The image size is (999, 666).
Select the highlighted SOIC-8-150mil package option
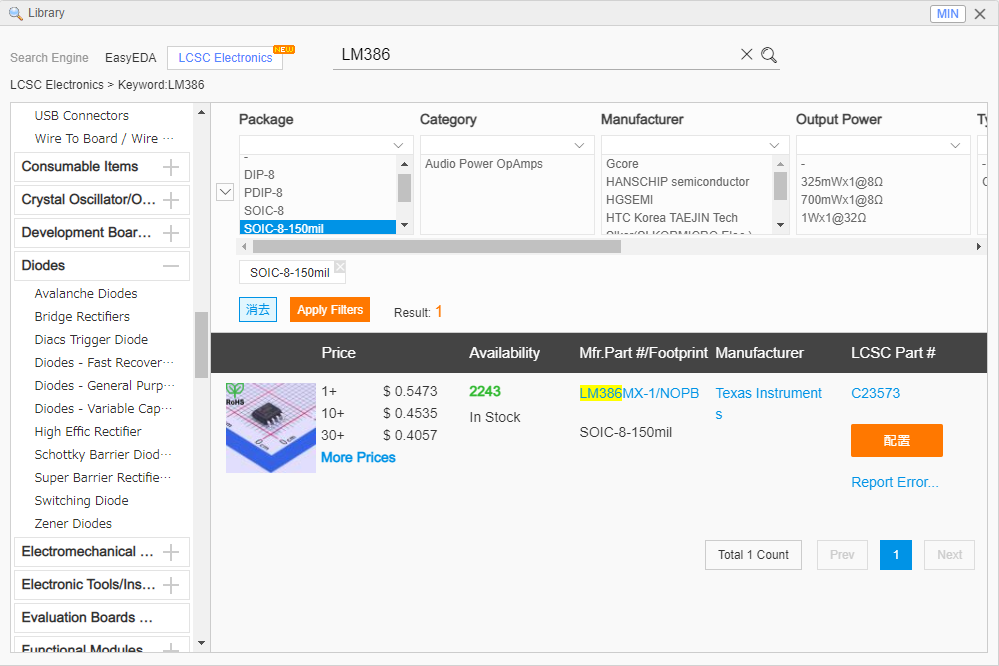click(x=318, y=228)
